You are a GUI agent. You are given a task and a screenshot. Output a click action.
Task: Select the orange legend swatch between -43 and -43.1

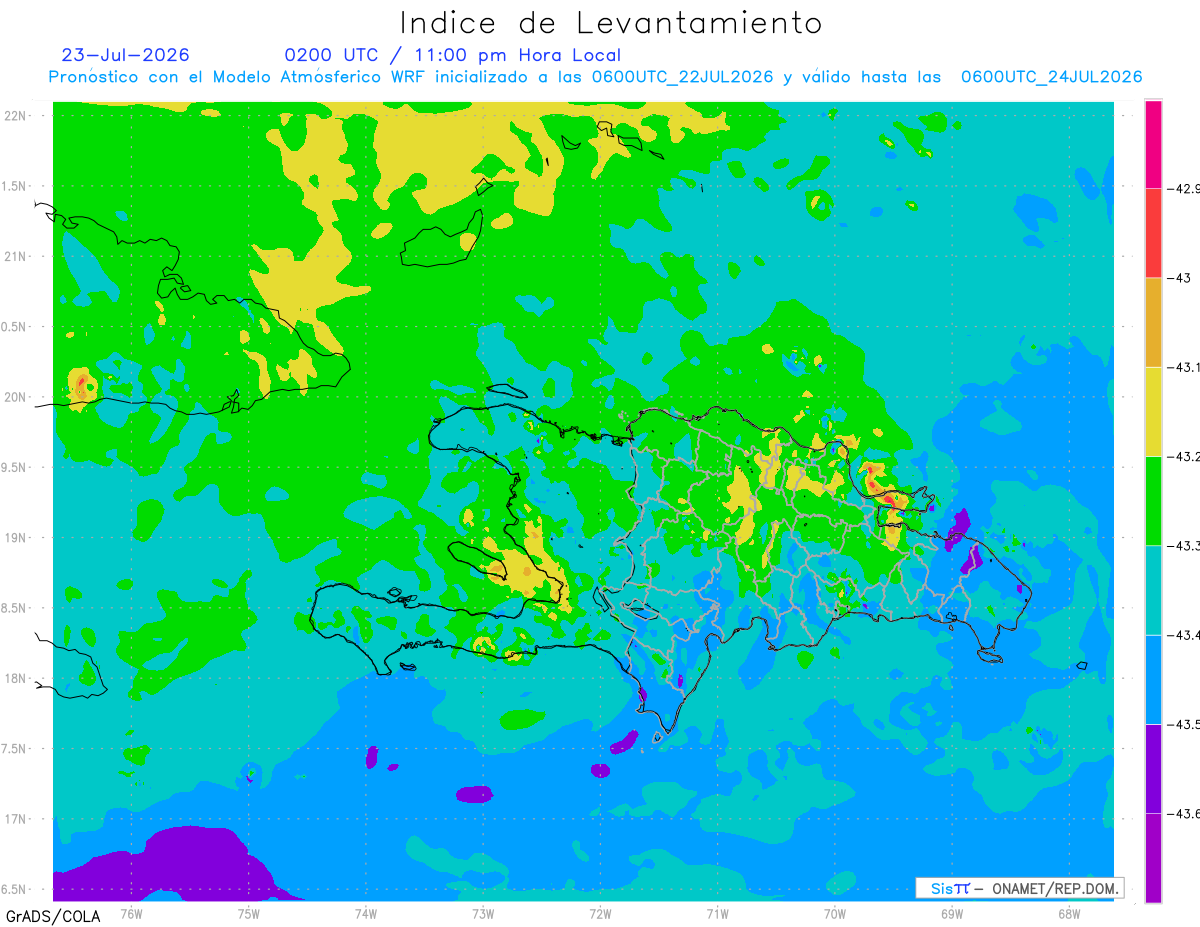(1153, 322)
